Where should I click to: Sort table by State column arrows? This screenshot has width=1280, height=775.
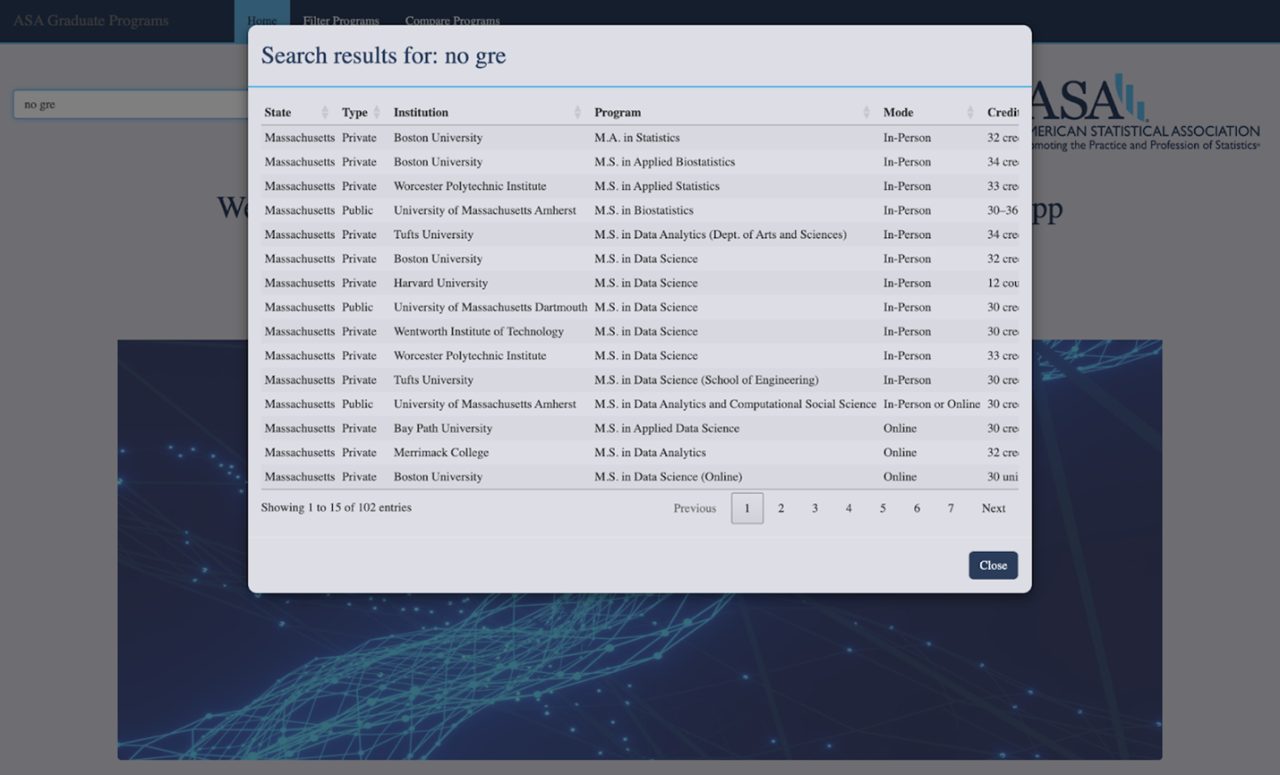coord(325,112)
